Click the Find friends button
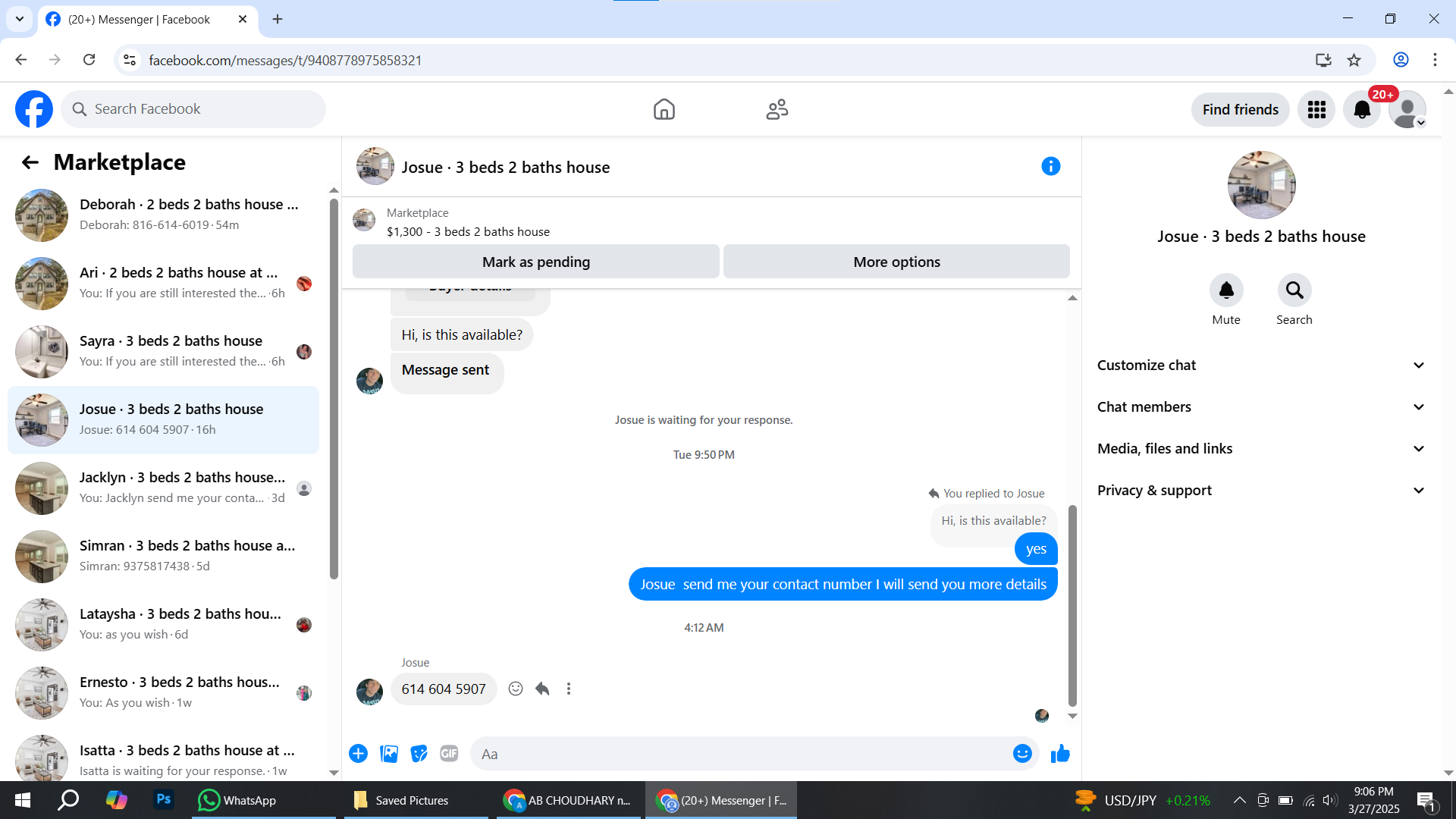This screenshot has width=1456, height=819. pos(1240,110)
